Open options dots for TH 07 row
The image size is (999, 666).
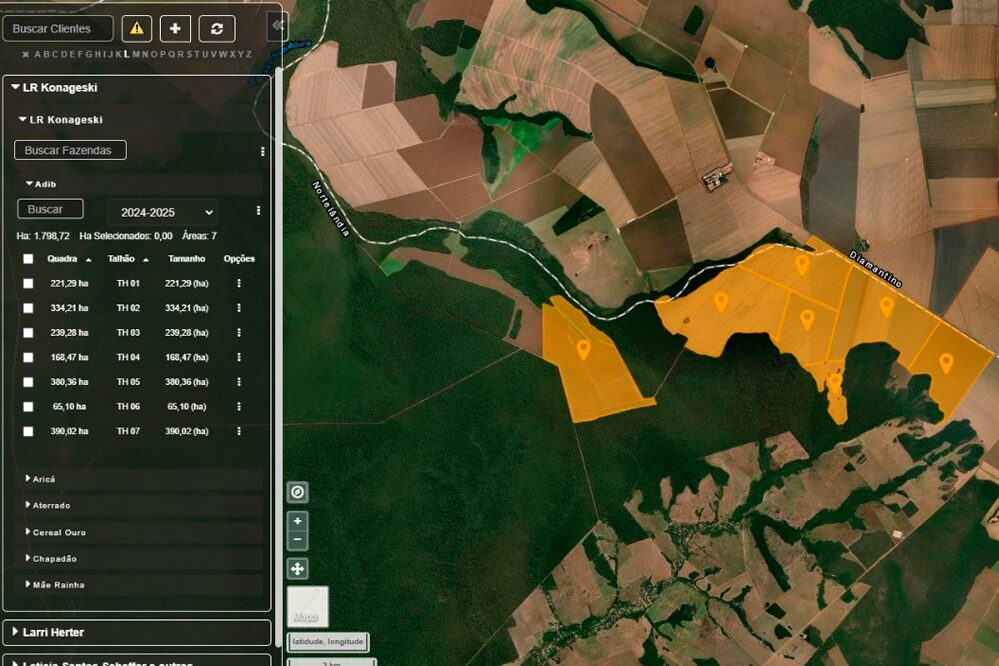coord(239,431)
